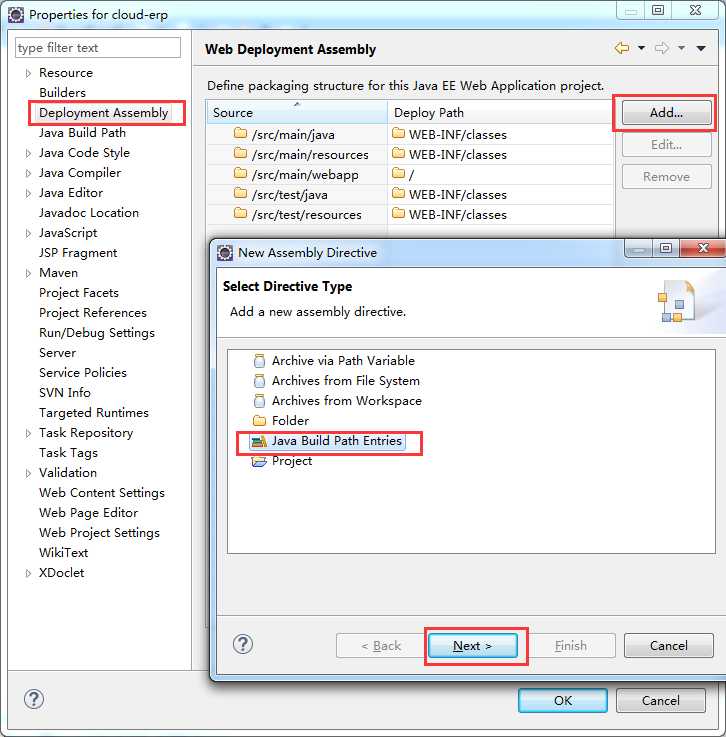This screenshot has height=737, width=726.
Task: Click WEB-INF/classes deploy path for /src/main/java
Action: pyautogui.click(x=458, y=134)
